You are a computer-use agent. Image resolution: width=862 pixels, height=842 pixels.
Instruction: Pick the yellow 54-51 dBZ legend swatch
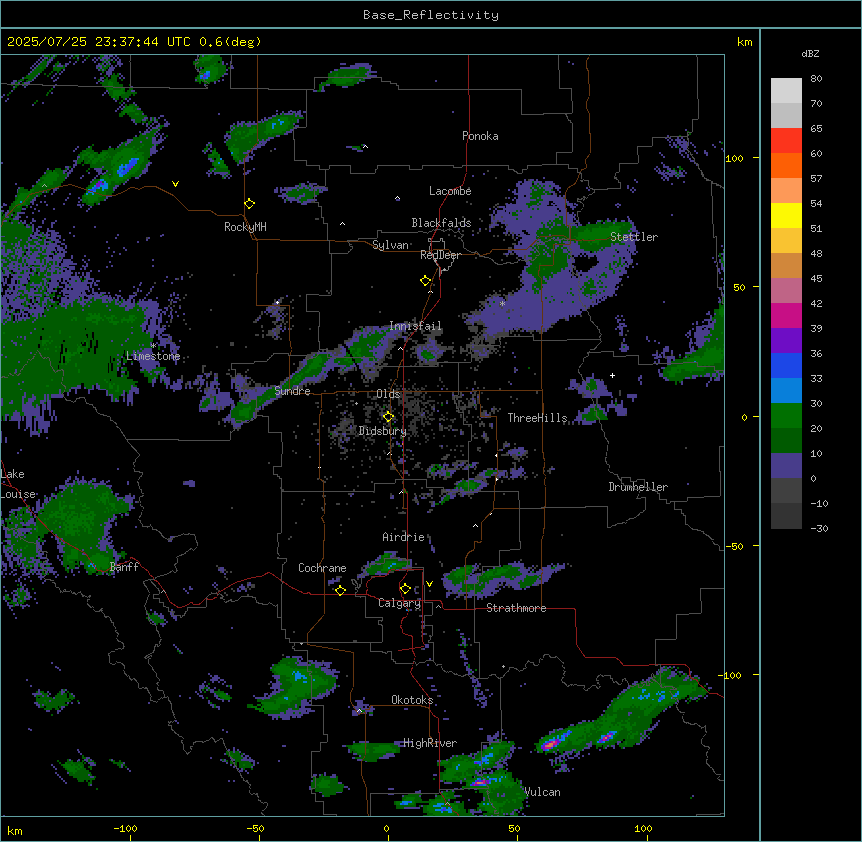coord(786,216)
